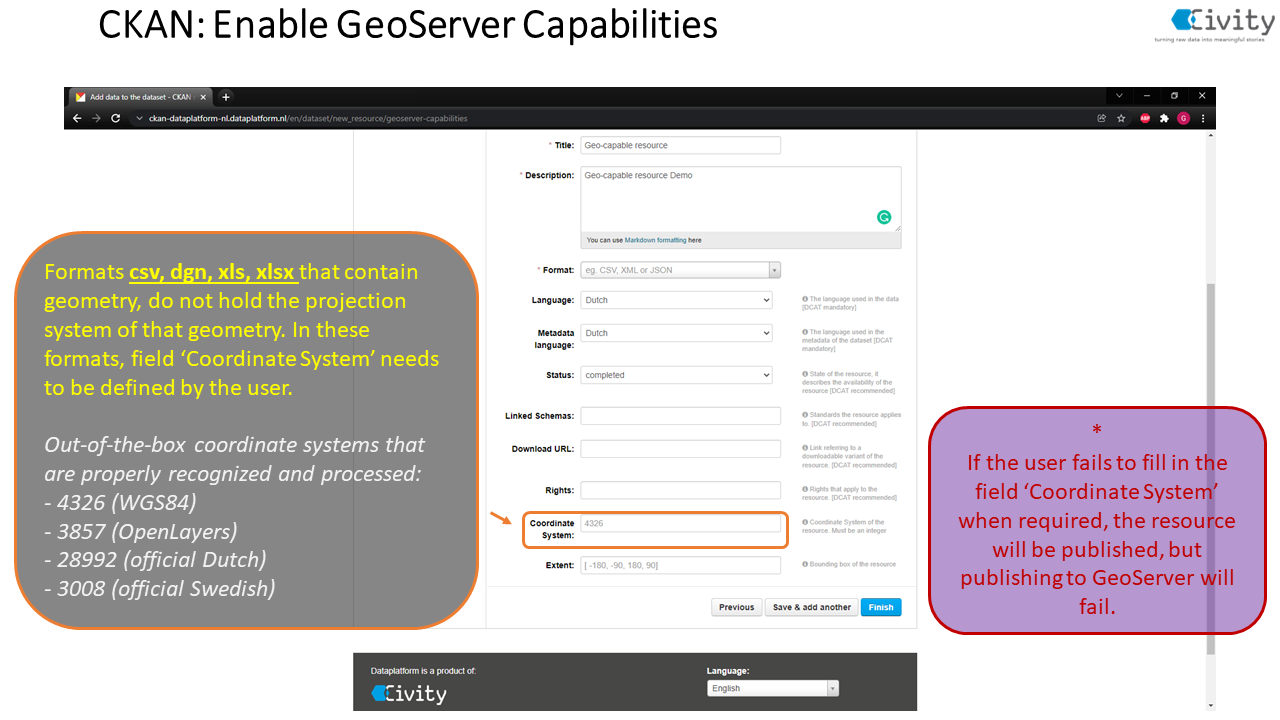Viewport: 1280px width, 720px height.
Task: Expand the Status dropdown showing 'completed'
Action: (x=677, y=375)
